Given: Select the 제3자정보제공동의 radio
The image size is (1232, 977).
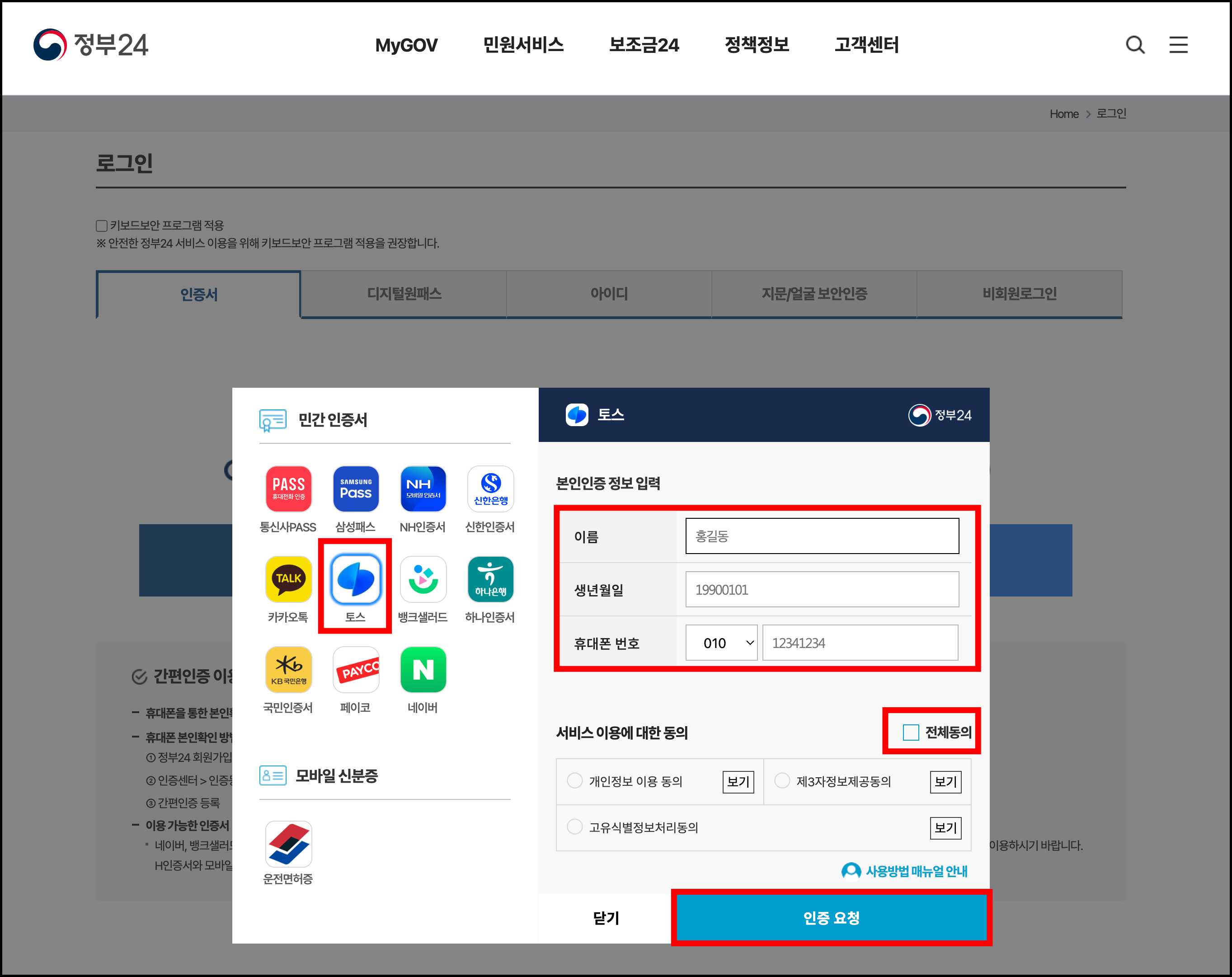Looking at the screenshot, I should click(782, 780).
